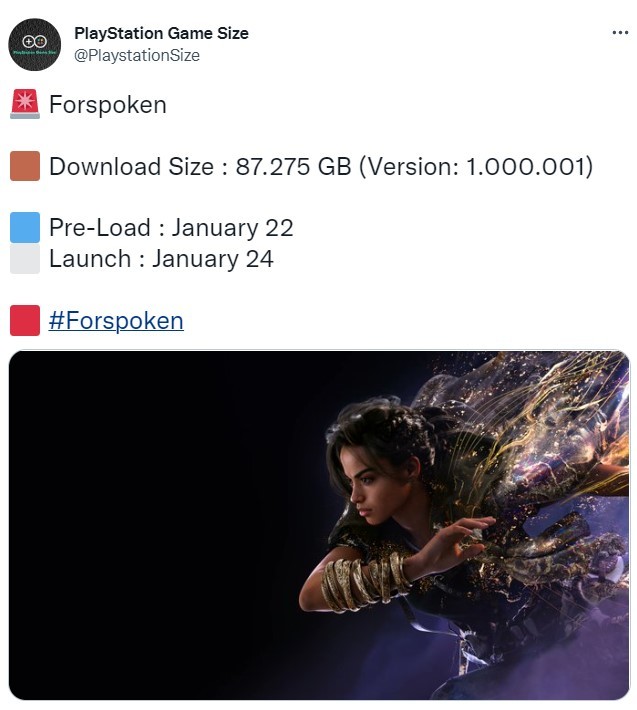Screen dimensions: 637x710
Task: Click the @PlaystationSize handle
Action: (137, 55)
